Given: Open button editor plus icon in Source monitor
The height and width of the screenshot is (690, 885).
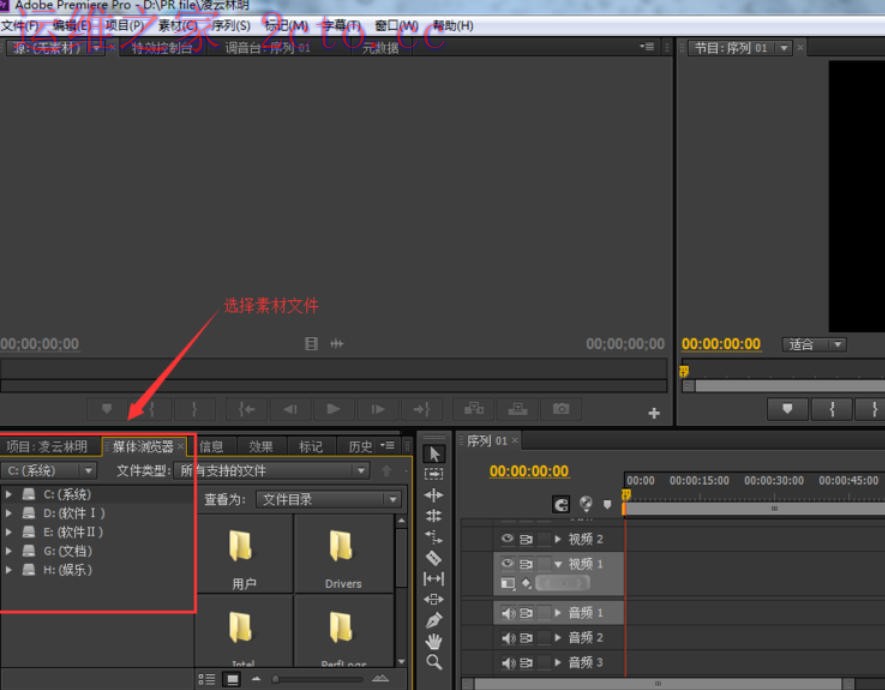Looking at the screenshot, I should click(x=654, y=413).
